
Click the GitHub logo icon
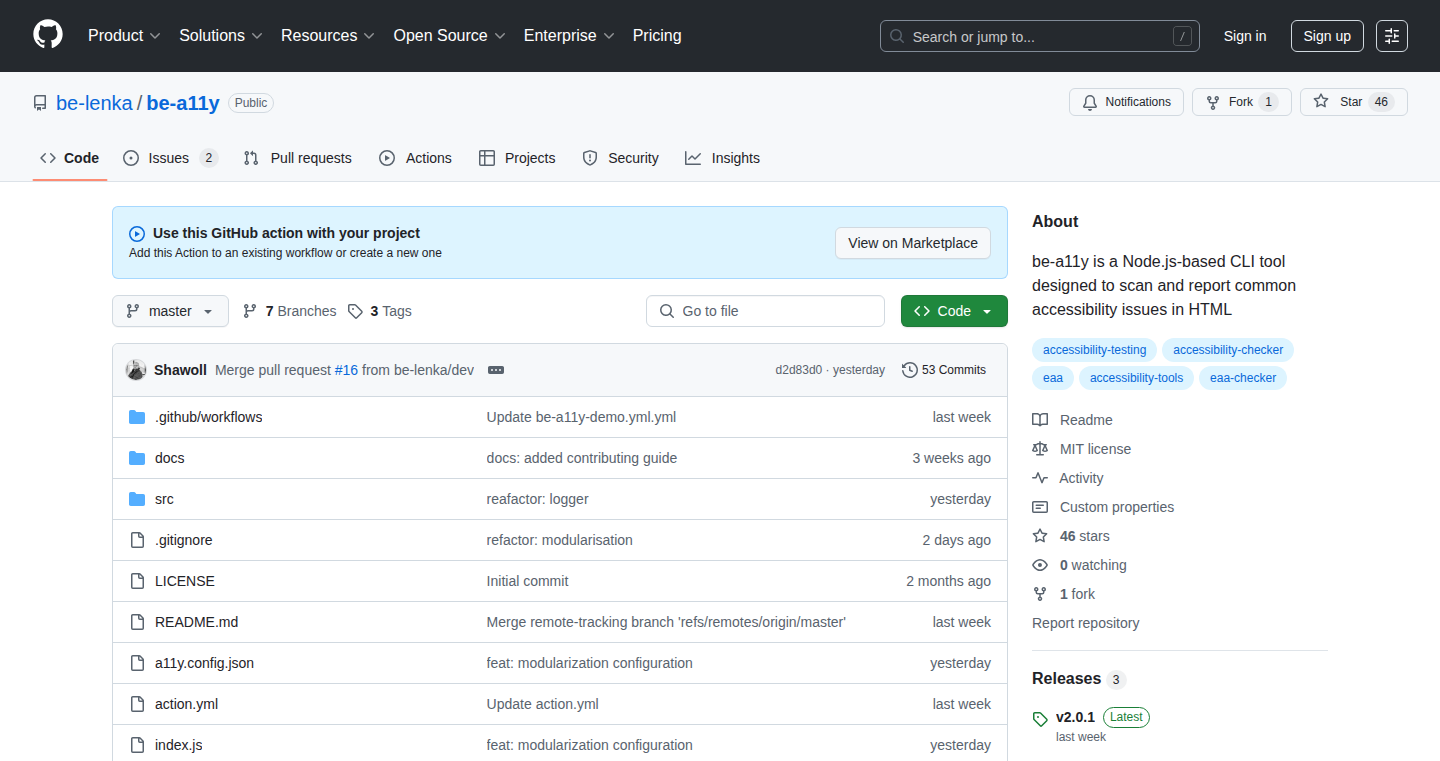(48, 35)
